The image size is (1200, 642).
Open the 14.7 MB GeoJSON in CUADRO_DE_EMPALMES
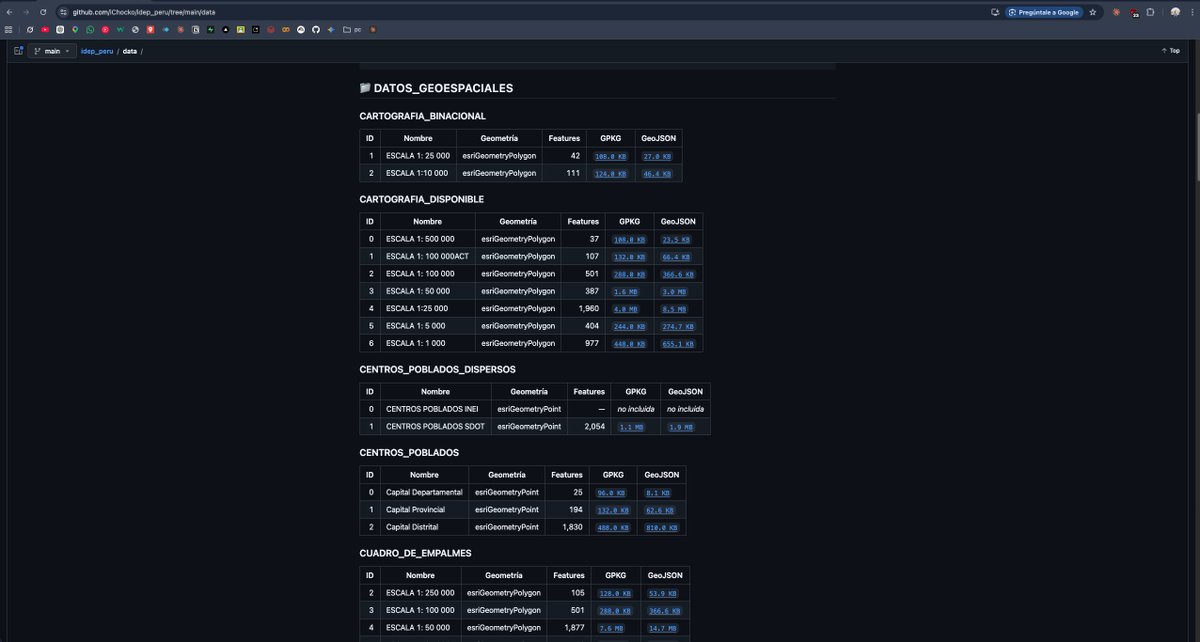[664, 627]
